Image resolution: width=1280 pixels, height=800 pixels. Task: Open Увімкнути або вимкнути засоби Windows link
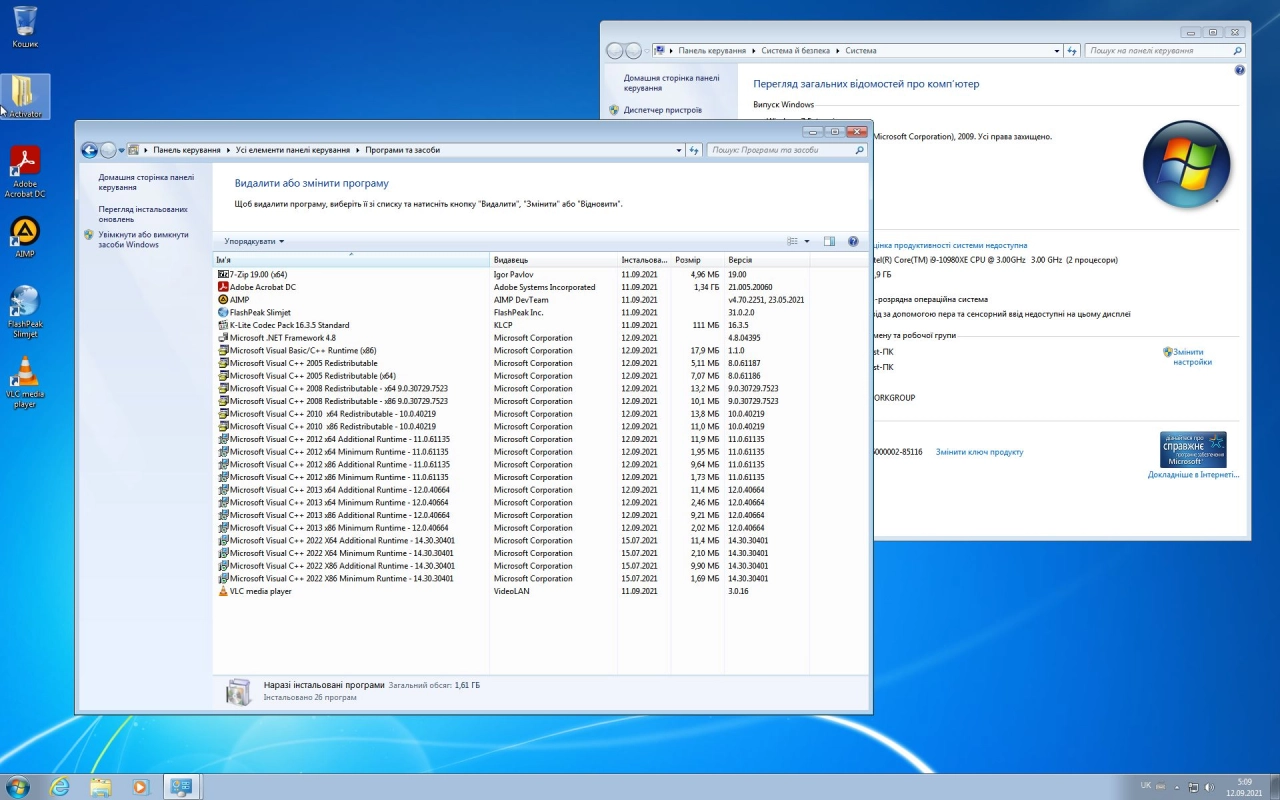[x=143, y=239]
